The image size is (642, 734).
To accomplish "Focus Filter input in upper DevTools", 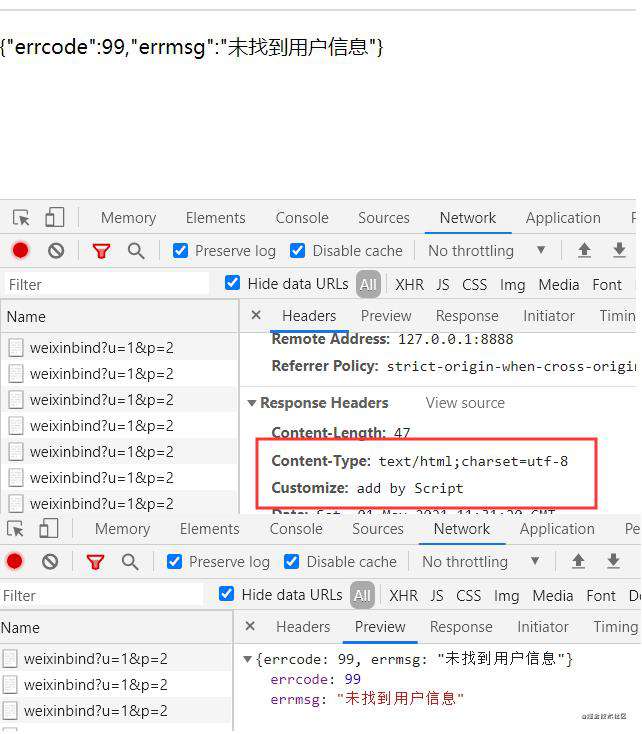I will tap(107, 284).
